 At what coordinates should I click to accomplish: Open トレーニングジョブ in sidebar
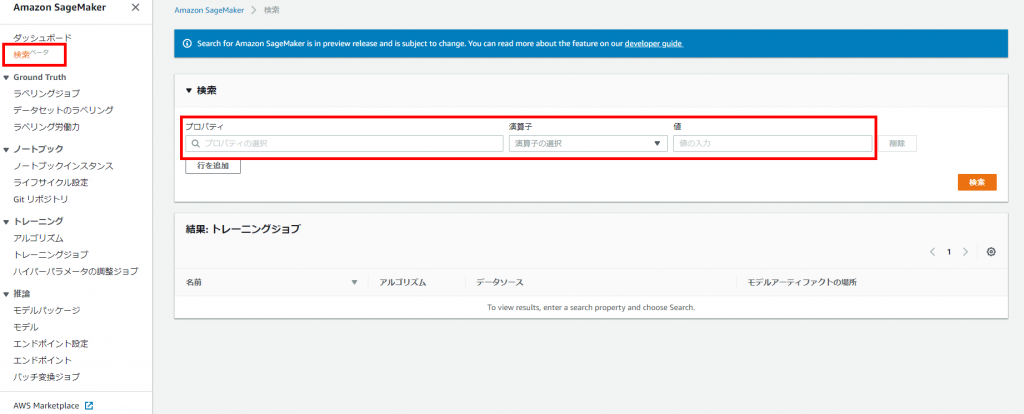51,255
